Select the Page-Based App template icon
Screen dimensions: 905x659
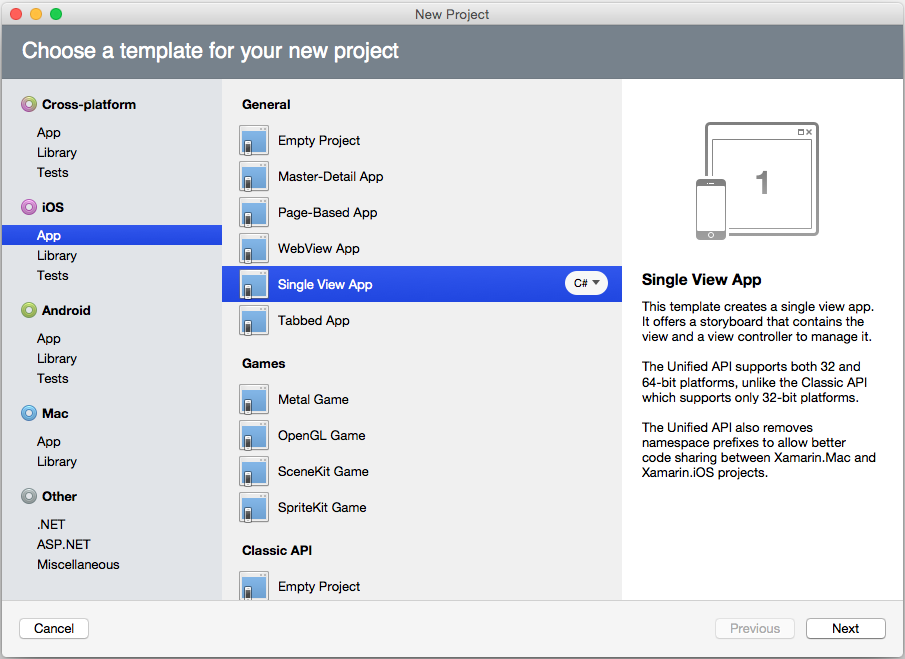click(254, 212)
